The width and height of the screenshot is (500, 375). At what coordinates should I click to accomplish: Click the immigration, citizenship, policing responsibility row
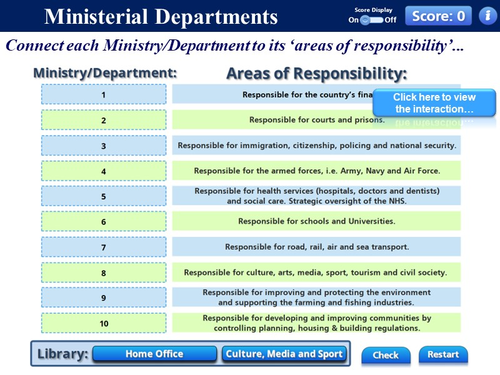pyautogui.click(x=316, y=145)
